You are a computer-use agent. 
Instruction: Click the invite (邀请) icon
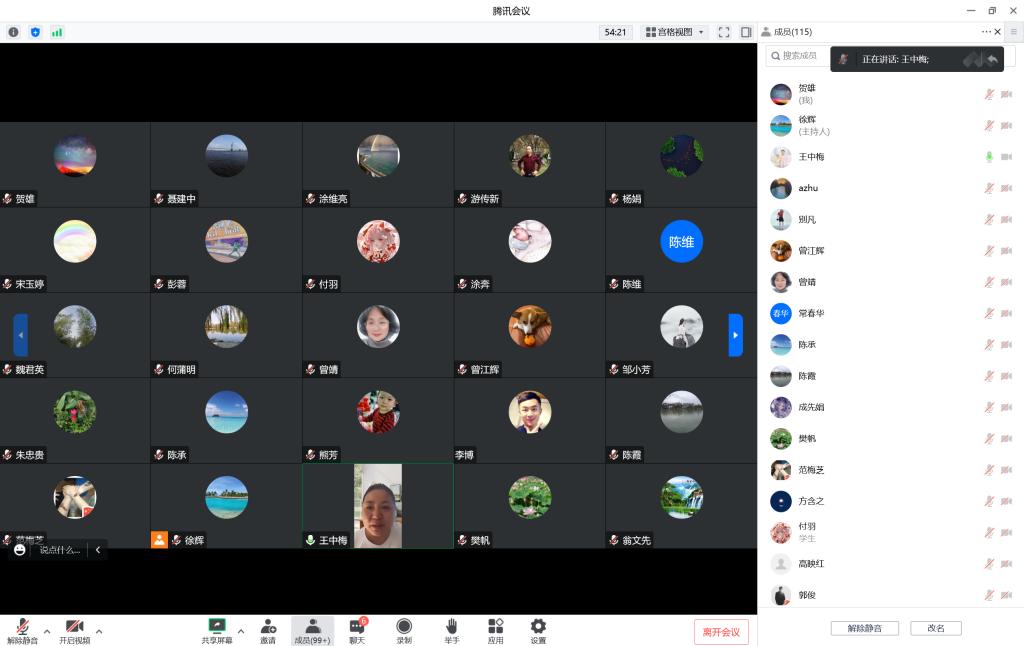268,627
